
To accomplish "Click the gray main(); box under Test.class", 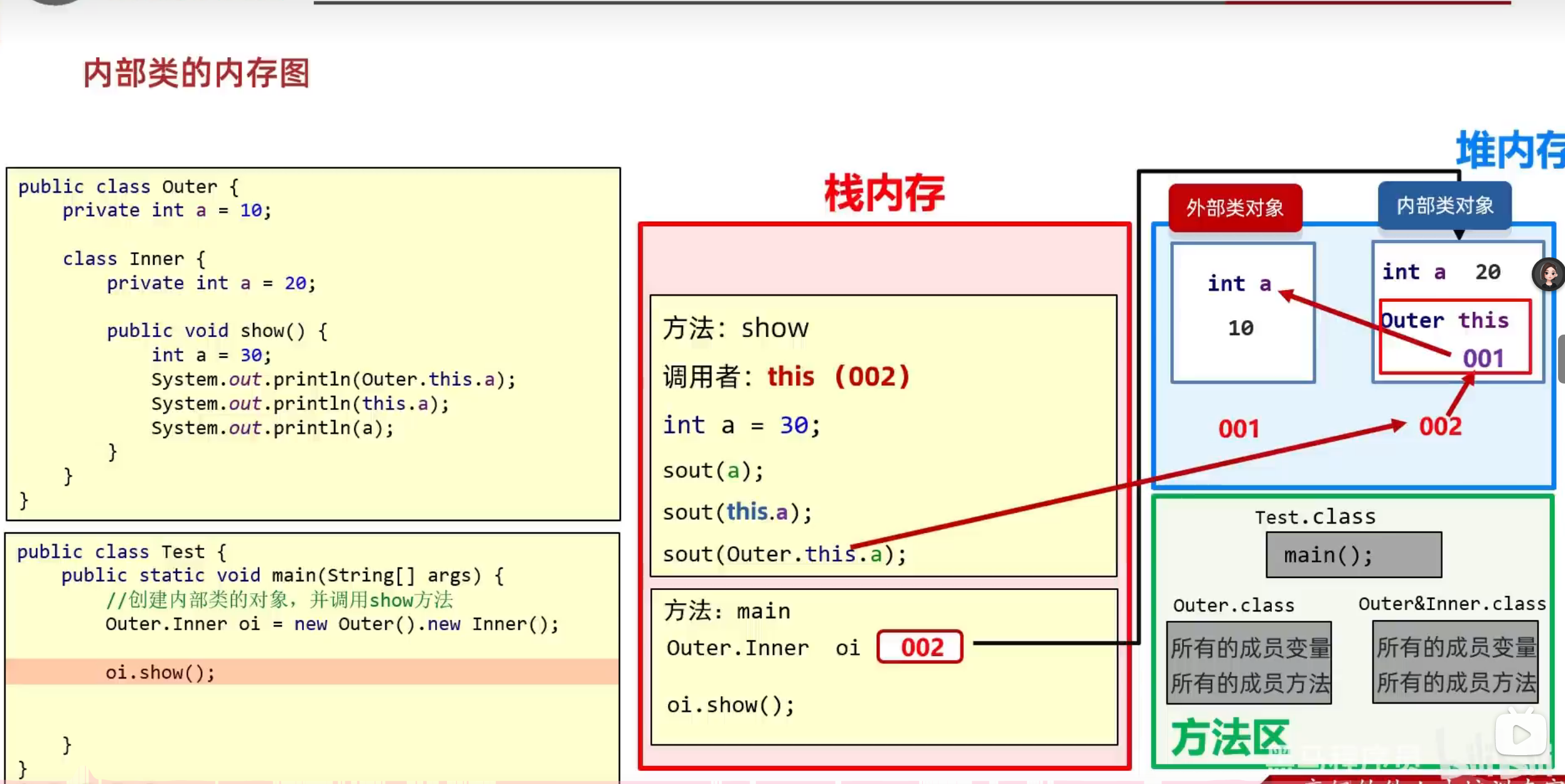I will (1353, 555).
